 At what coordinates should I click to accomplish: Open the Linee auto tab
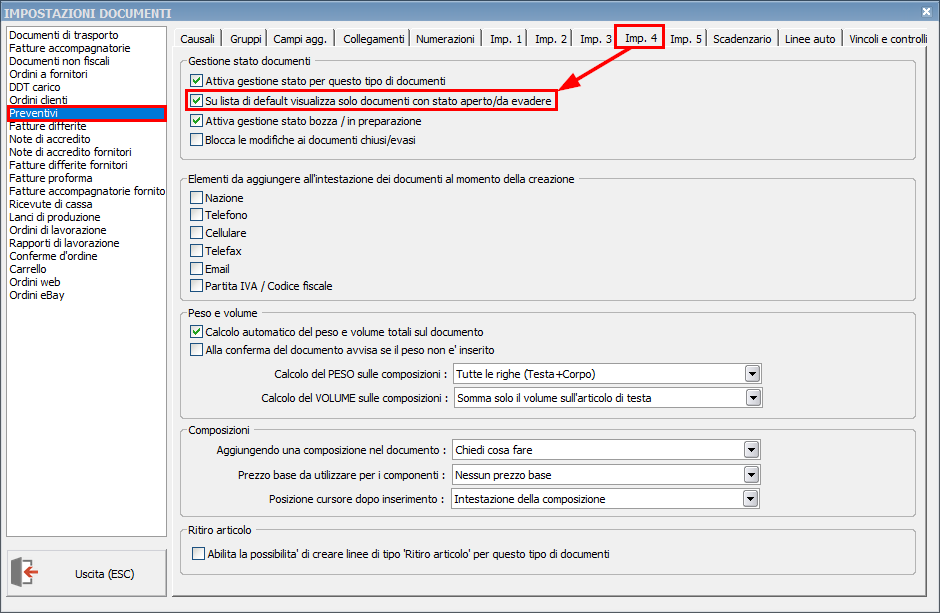810,39
